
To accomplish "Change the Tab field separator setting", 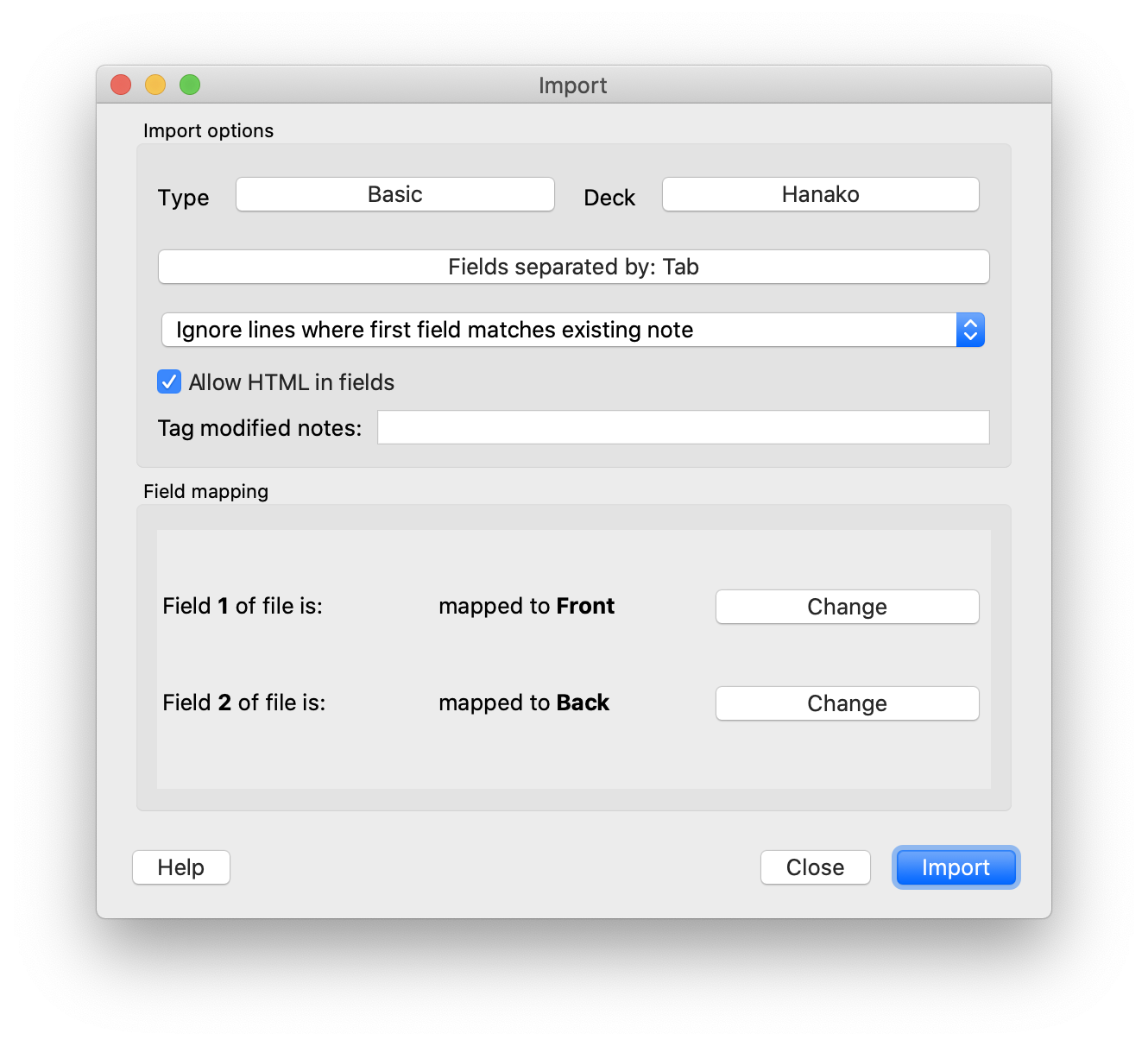I will pyautogui.click(x=574, y=267).
